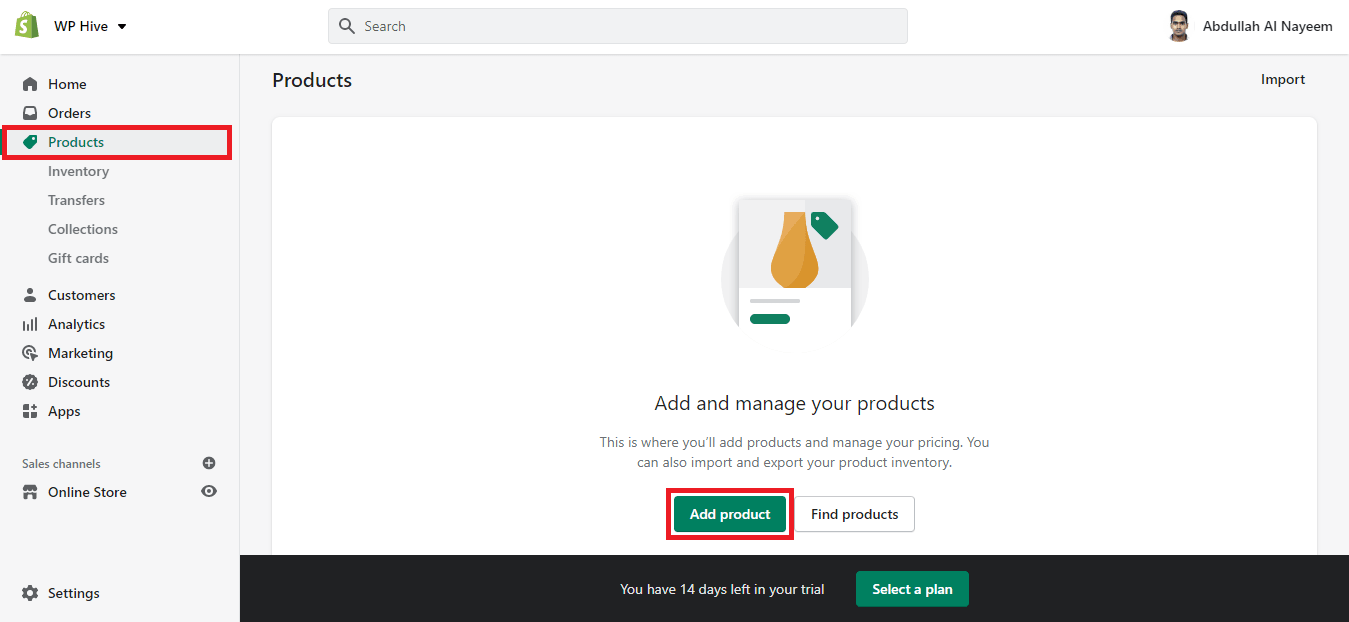Screen dimensions: 1349x622
Task: Open Settings with the gear icon
Action: tap(30, 593)
